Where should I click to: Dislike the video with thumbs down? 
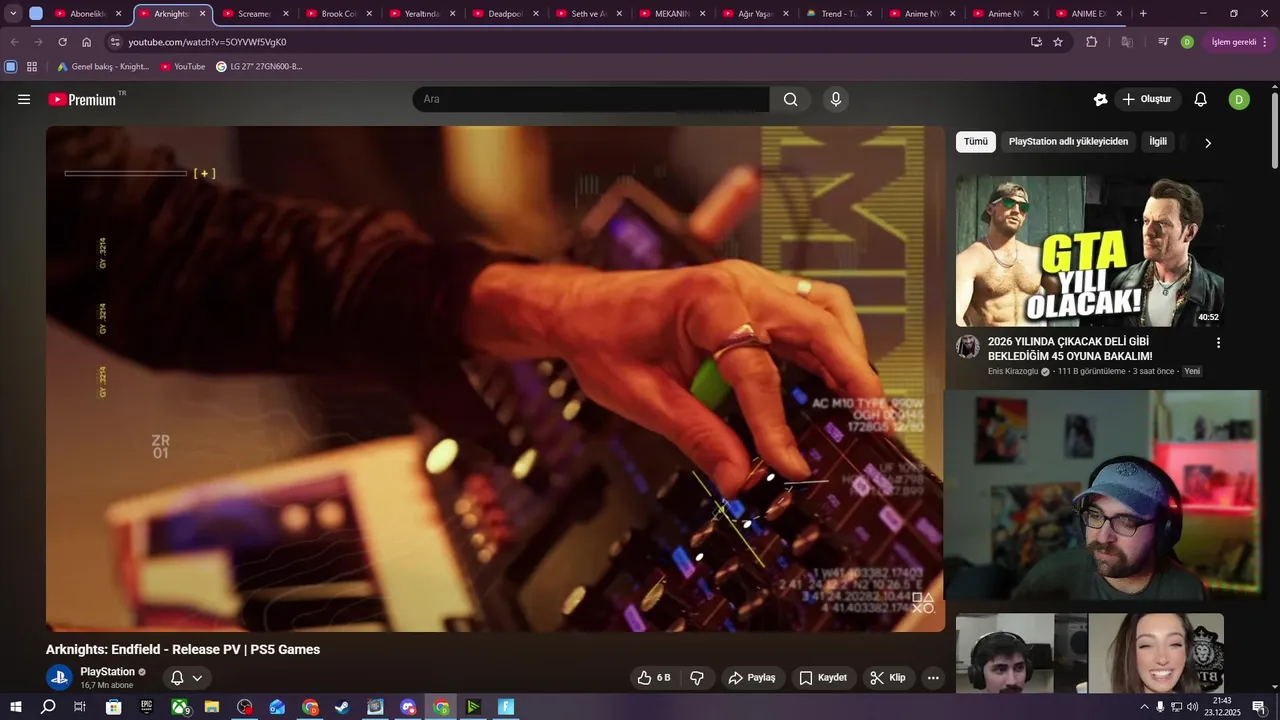point(697,677)
